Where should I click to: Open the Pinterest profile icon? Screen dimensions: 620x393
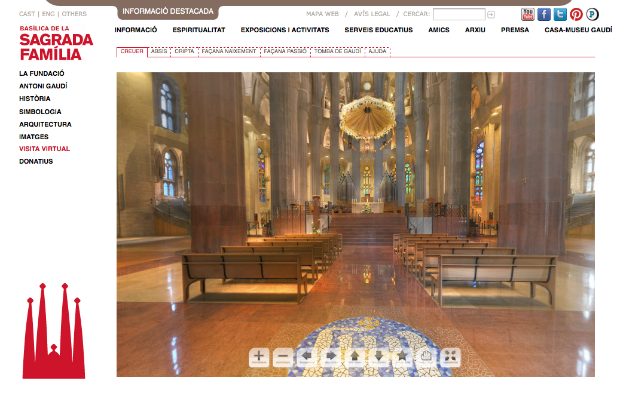[576, 14]
